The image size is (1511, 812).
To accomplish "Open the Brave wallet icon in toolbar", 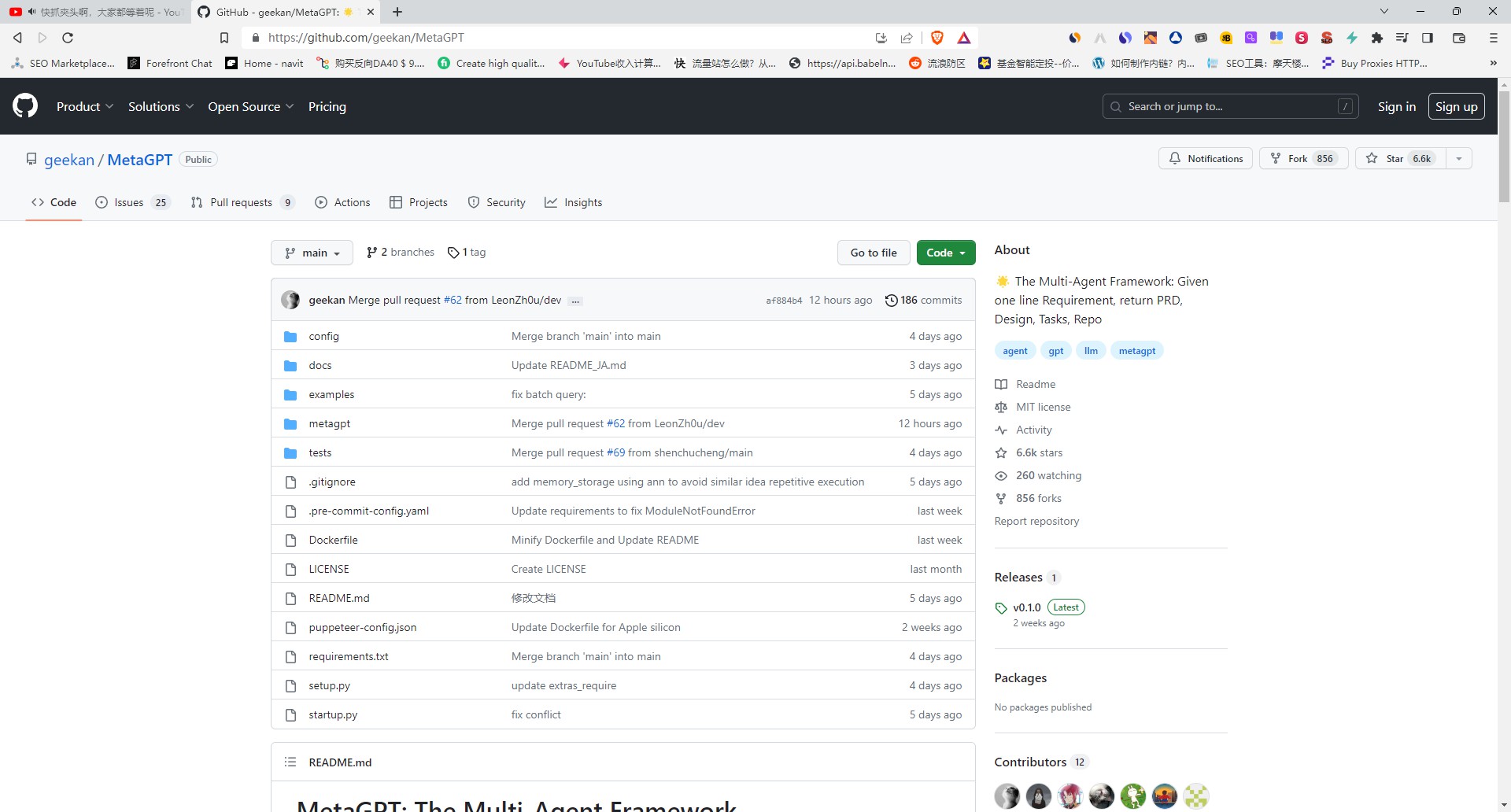I will pyautogui.click(x=1458, y=37).
